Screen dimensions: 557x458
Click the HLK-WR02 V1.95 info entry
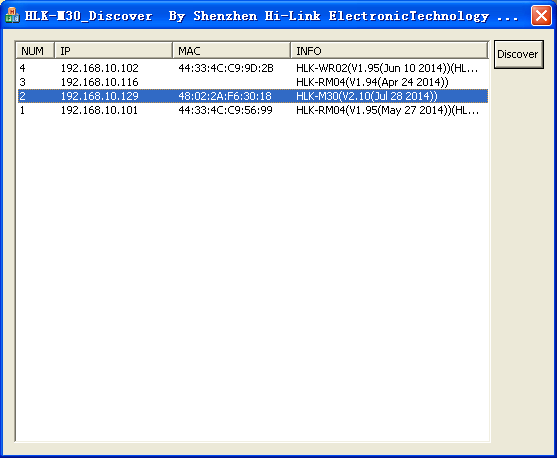(387, 68)
